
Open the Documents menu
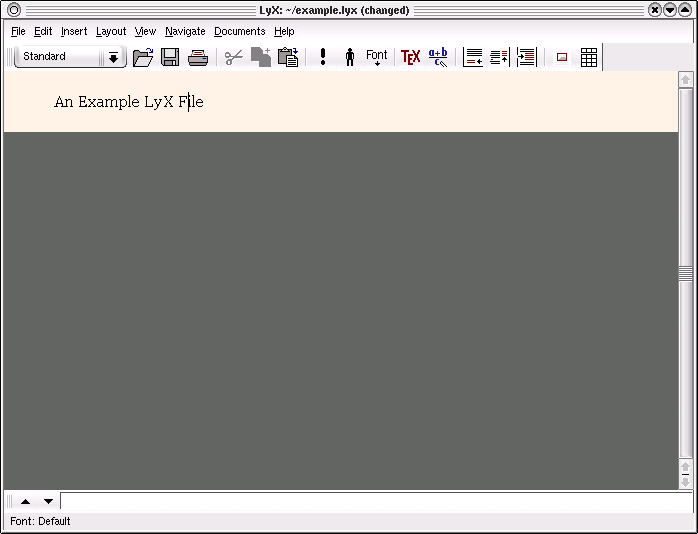240,31
